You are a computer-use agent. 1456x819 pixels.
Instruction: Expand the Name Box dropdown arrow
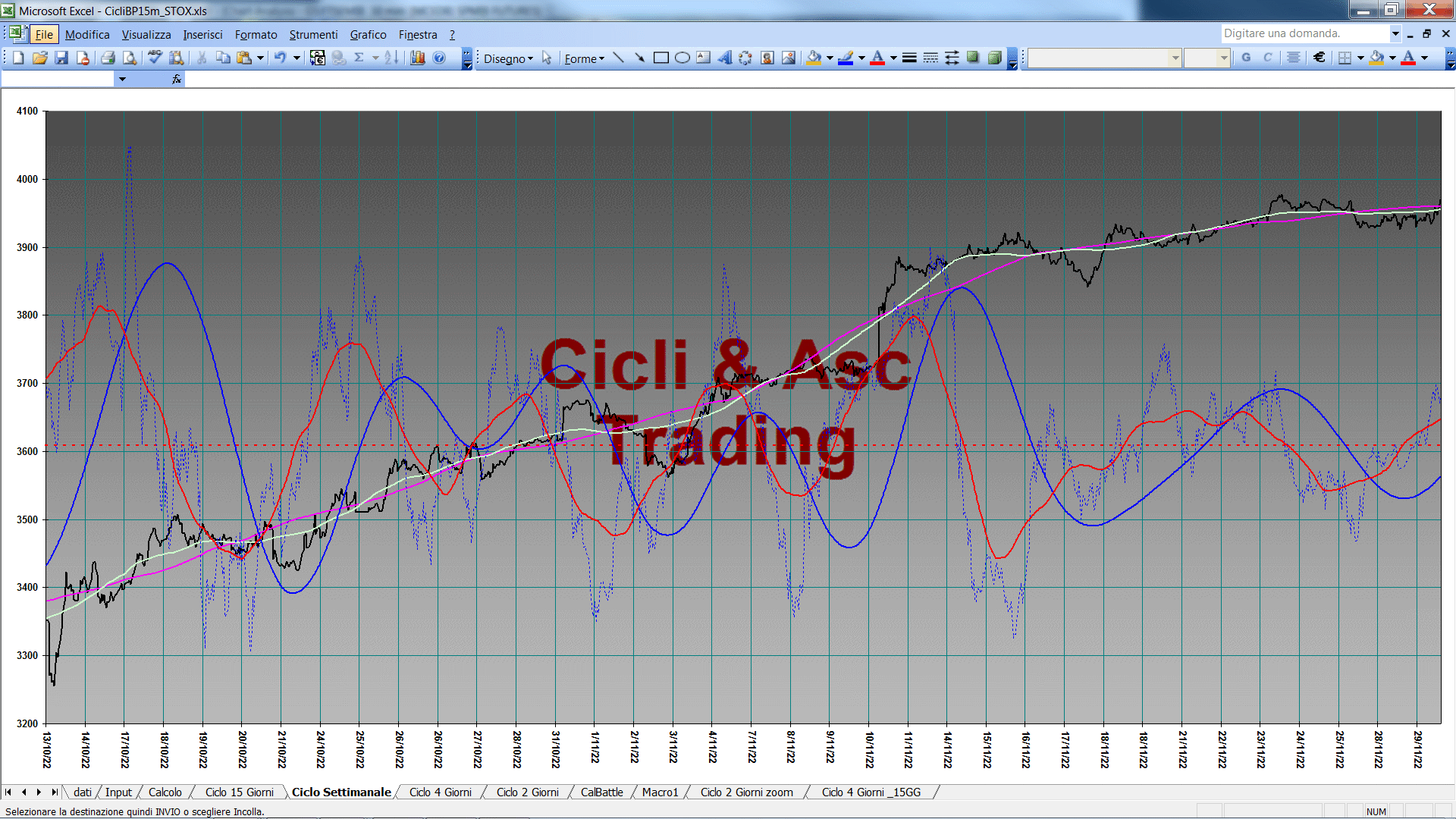[x=122, y=79]
